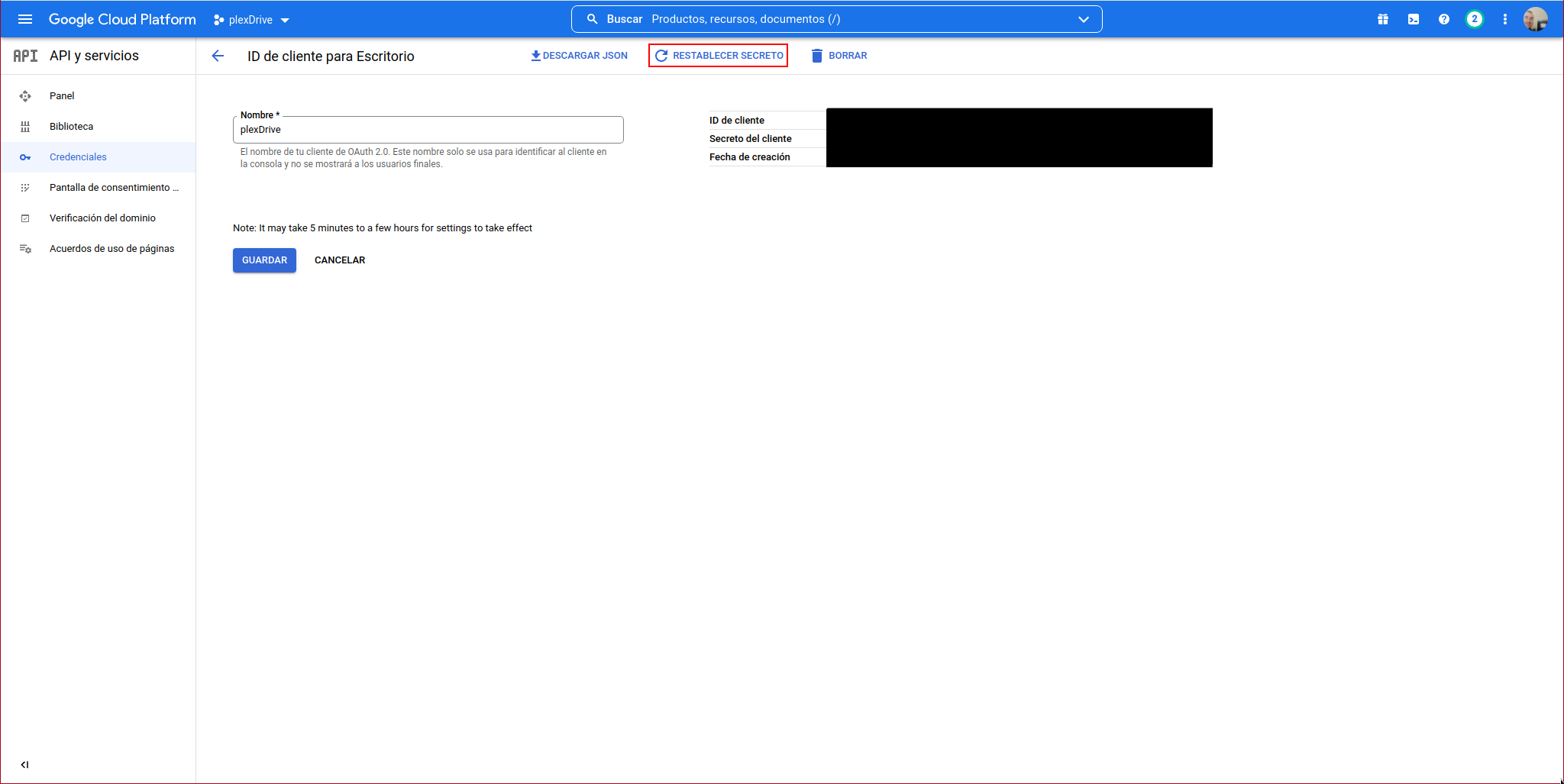This screenshot has height=784, width=1564.
Task: Open the free trial gift icon
Action: click(x=1382, y=19)
